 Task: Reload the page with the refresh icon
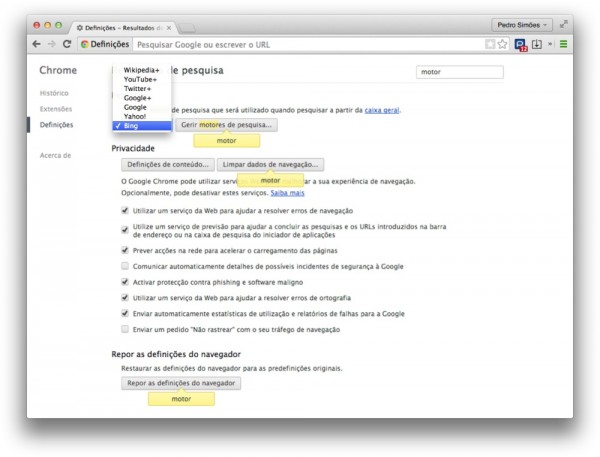pyautogui.click(x=67, y=44)
